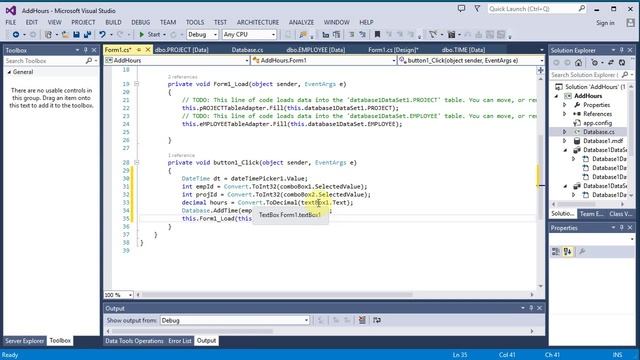Toggle the pin on Form1.cs* tab
This screenshot has height=360, width=640.
click(139, 50)
